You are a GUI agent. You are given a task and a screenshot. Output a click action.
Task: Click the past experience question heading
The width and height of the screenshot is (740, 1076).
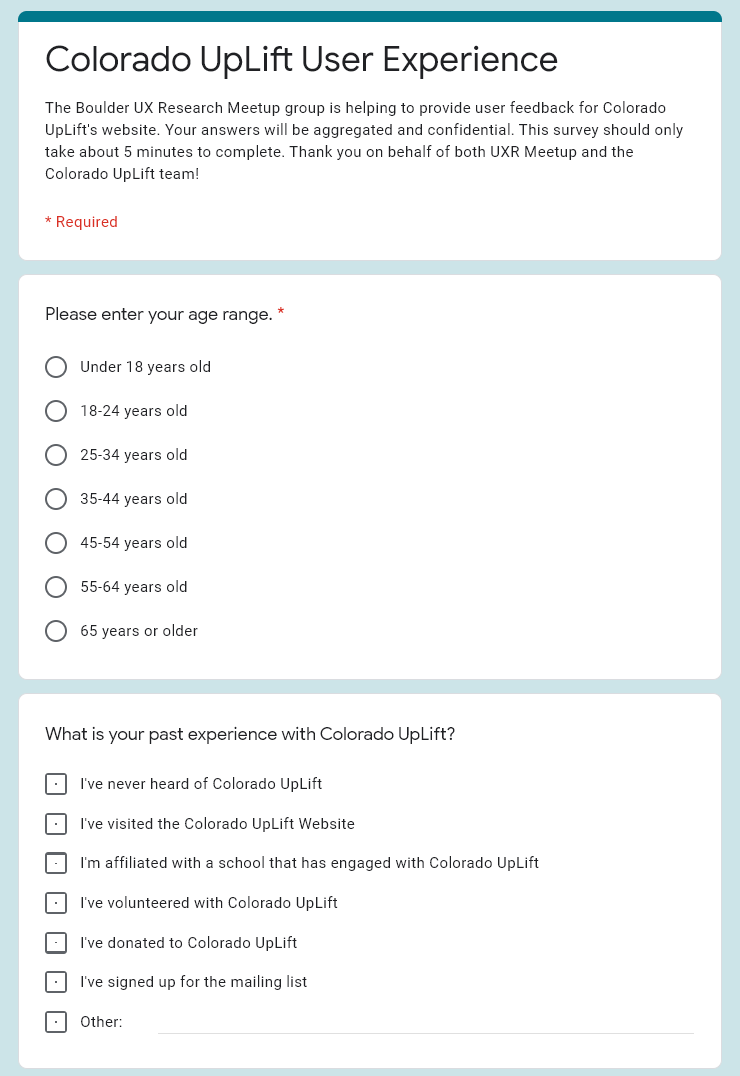pyautogui.click(x=250, y=734)
